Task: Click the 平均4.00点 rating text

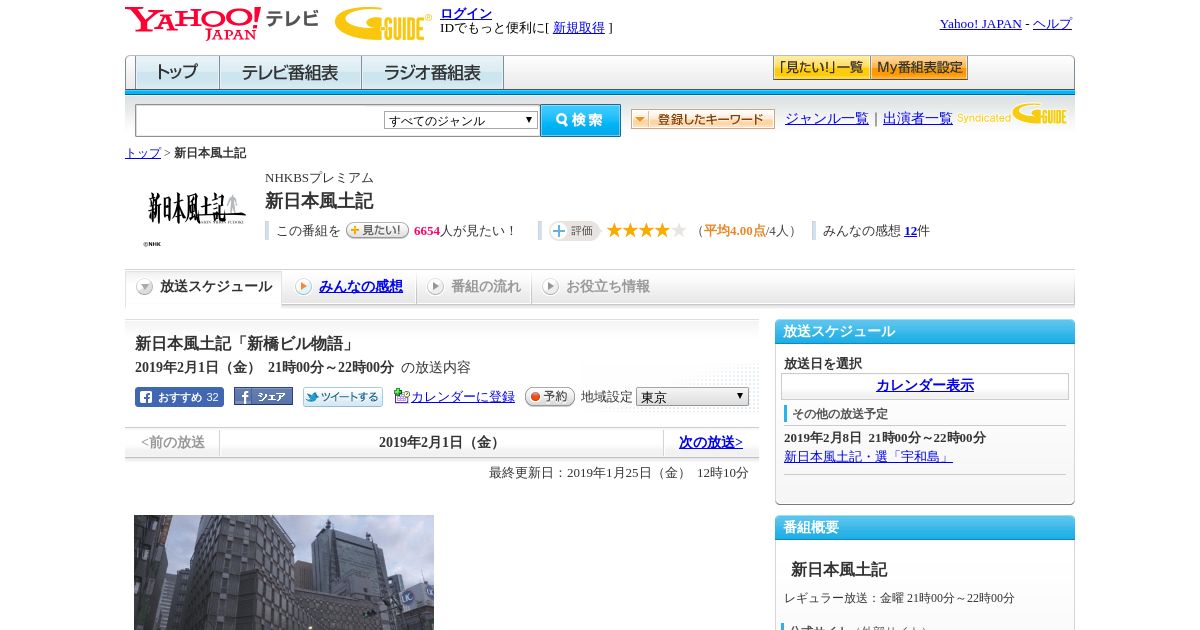Action: tap(735, 231)
